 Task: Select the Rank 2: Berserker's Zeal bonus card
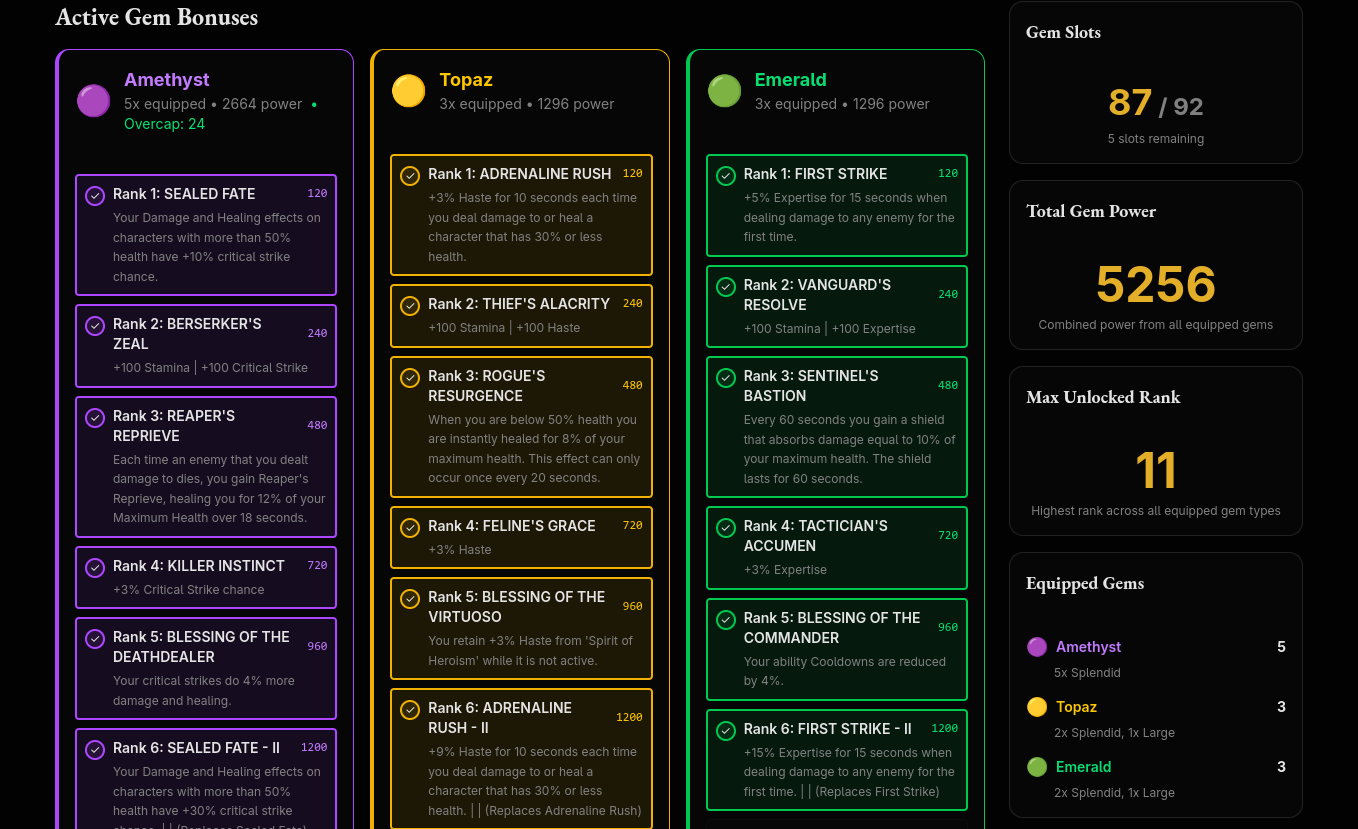206,345
